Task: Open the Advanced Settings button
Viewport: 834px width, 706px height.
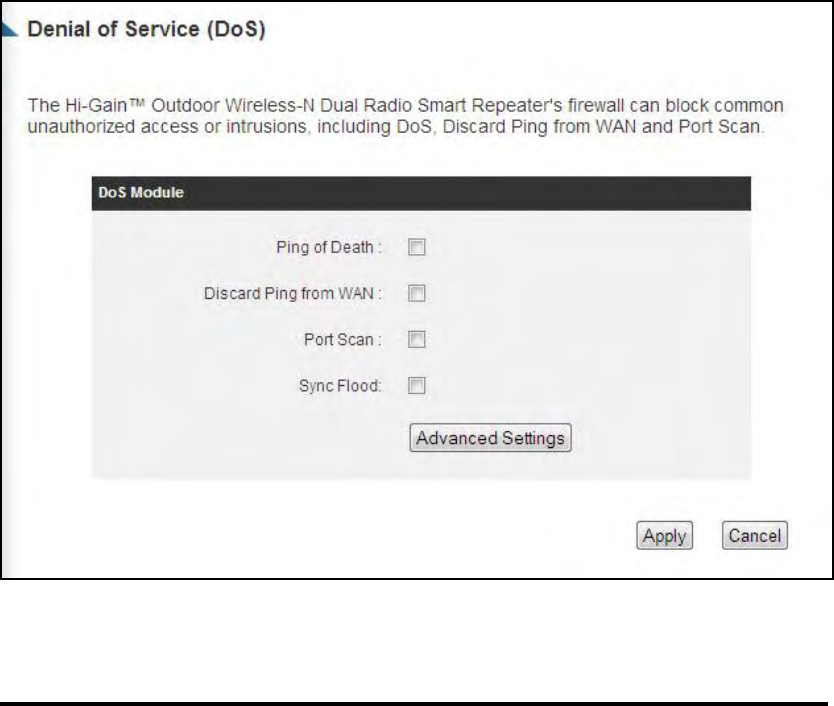Action: (490, 438)
